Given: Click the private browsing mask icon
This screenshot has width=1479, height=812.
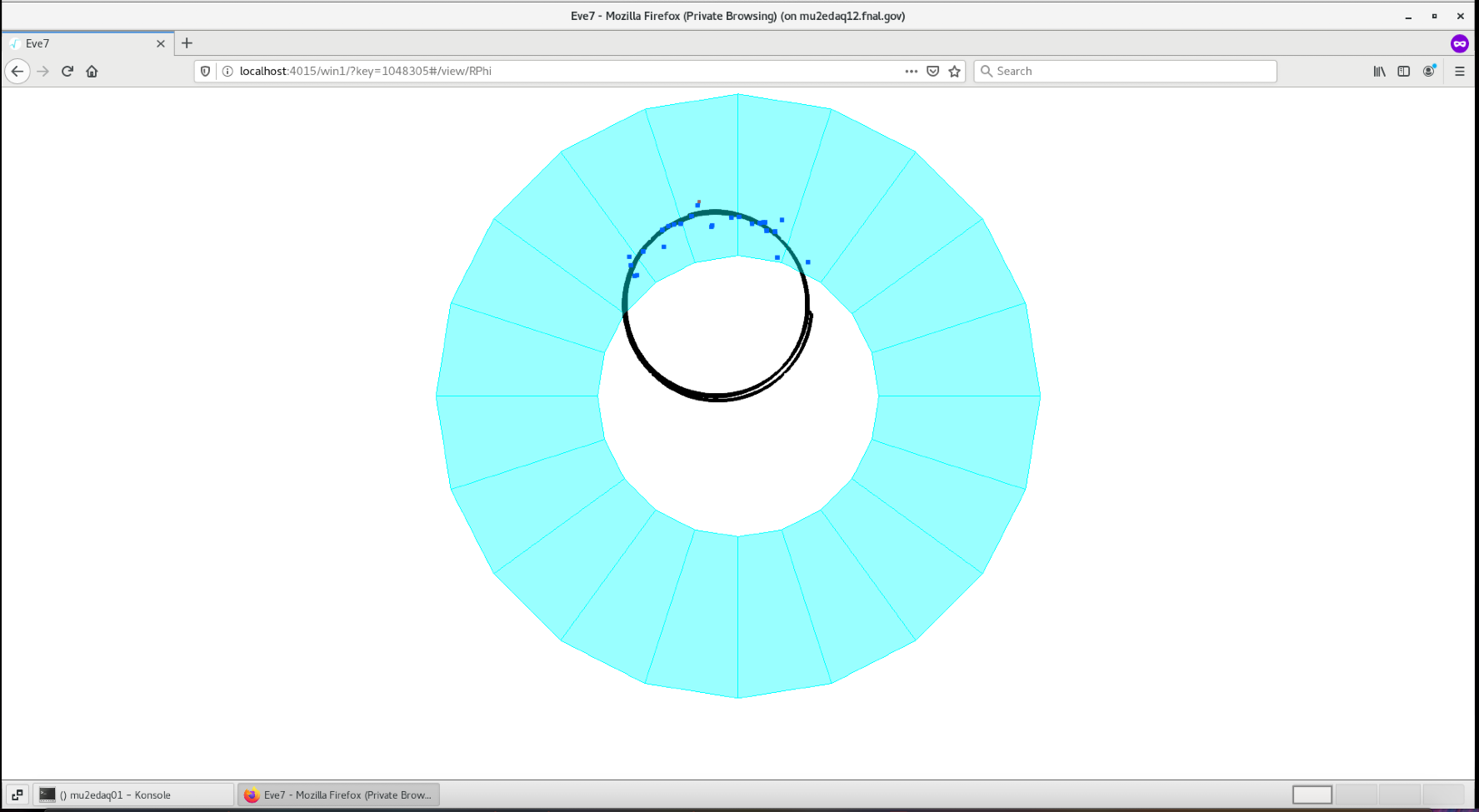Looking at the screenshot, I should 1460,43.
